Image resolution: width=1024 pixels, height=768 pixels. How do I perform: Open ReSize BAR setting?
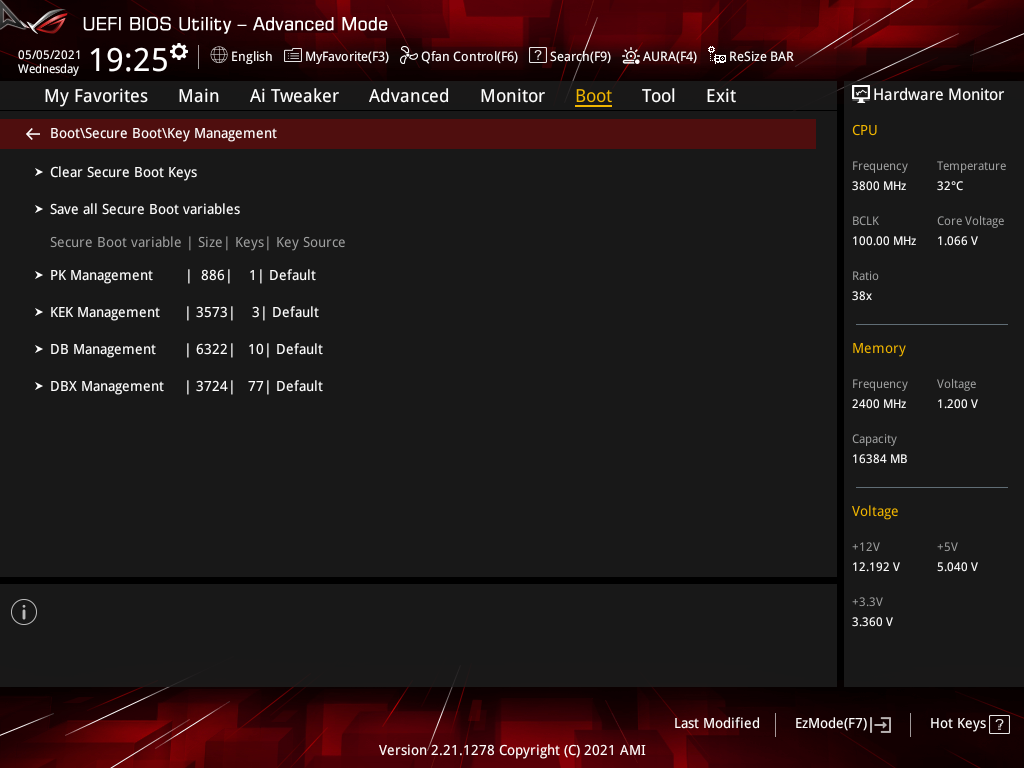pos(761,57)
